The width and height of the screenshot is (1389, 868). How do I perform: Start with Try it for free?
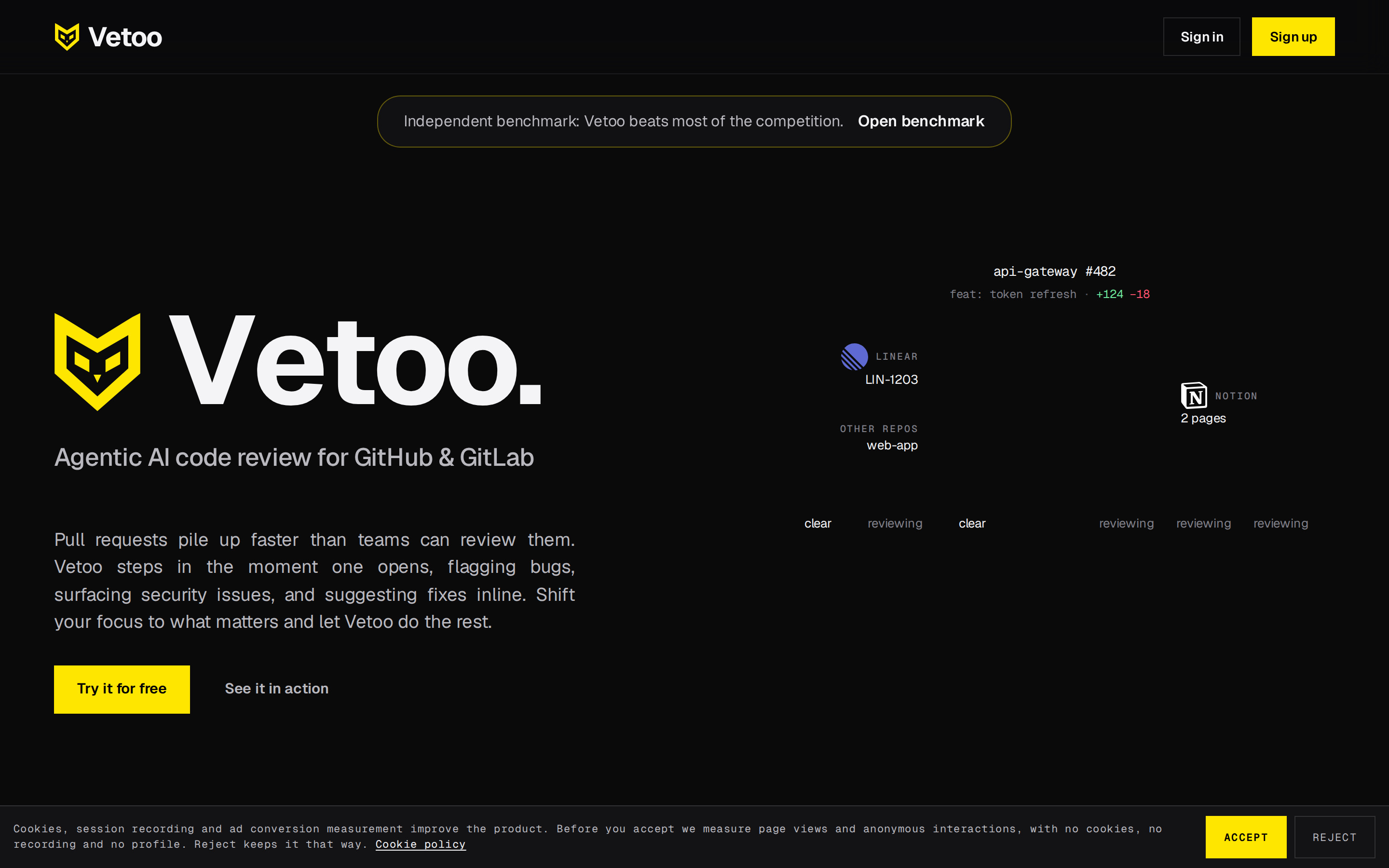[x=122, y=689]
